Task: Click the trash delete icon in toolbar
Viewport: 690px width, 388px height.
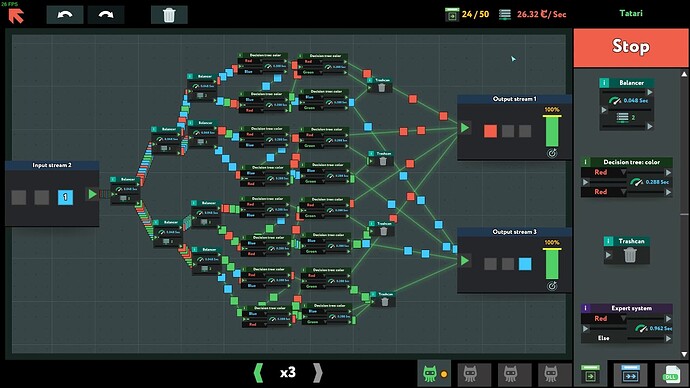Action: (169, 15)
